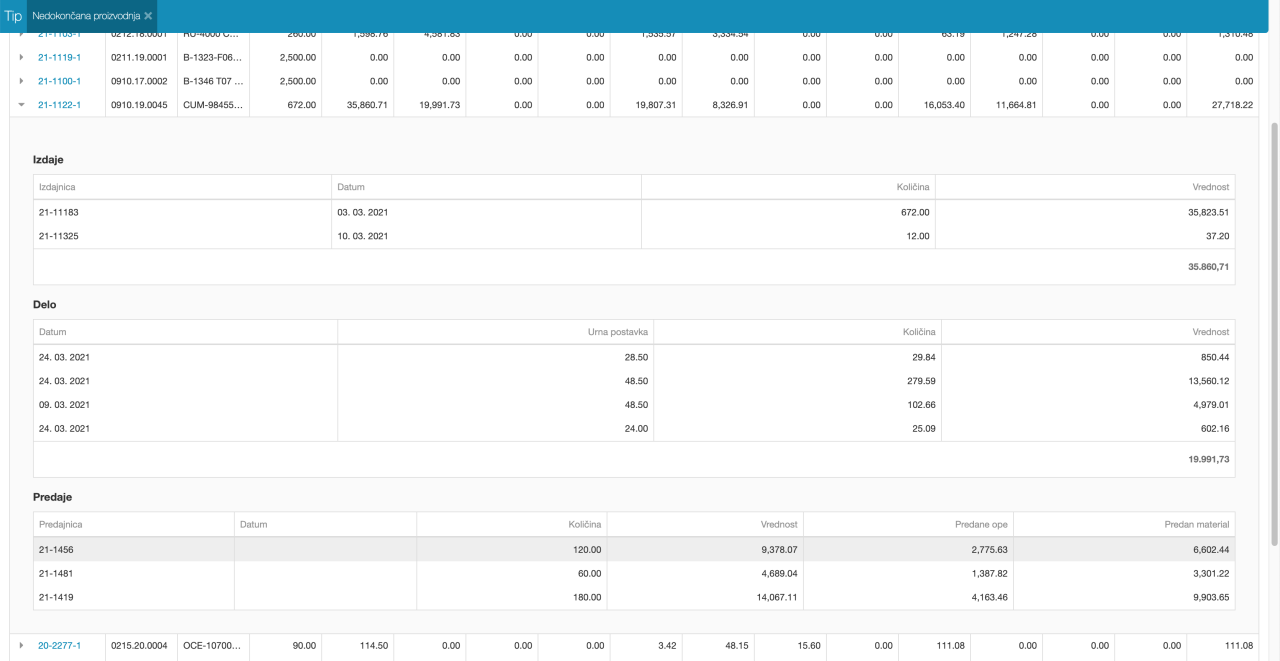Close the Nedokončana proizvodnja tab
This screenshot has height=661, width=1280.
(148, 16)
